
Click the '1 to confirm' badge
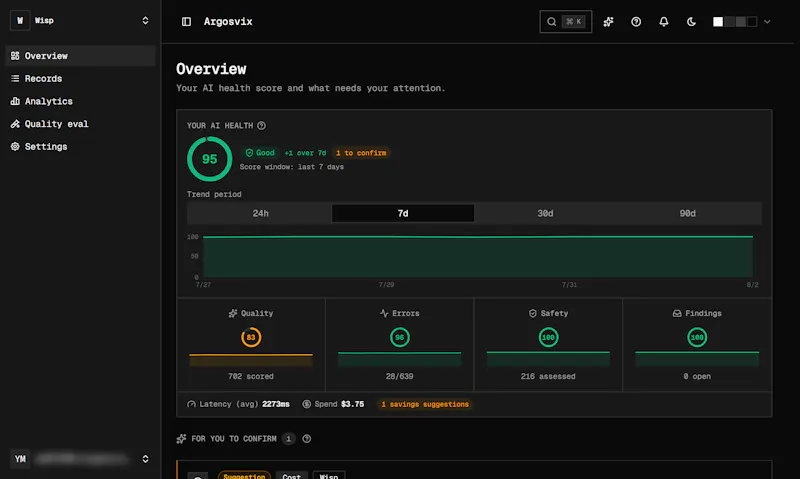pos(361,153)
